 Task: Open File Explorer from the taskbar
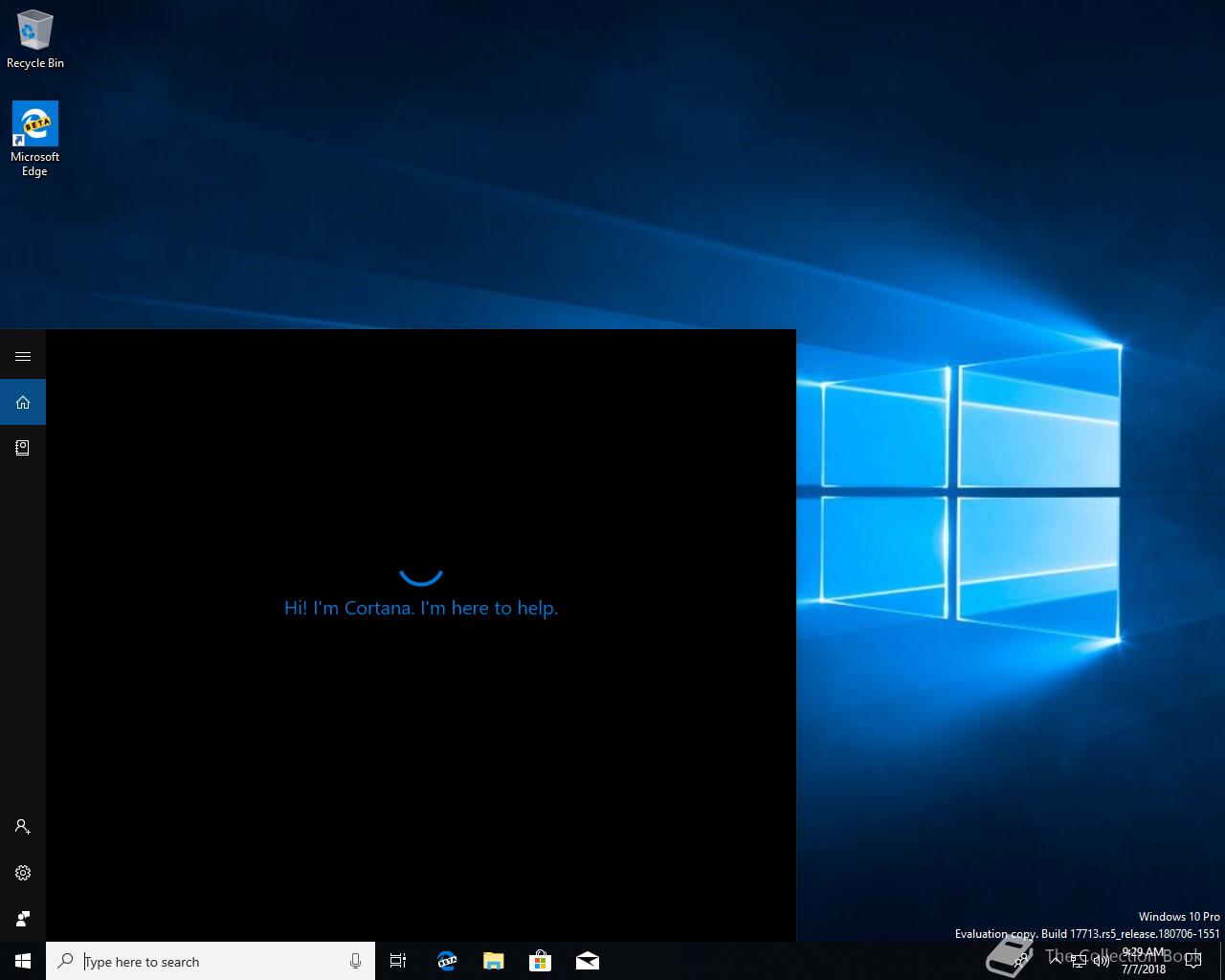[x=493, y=961]
